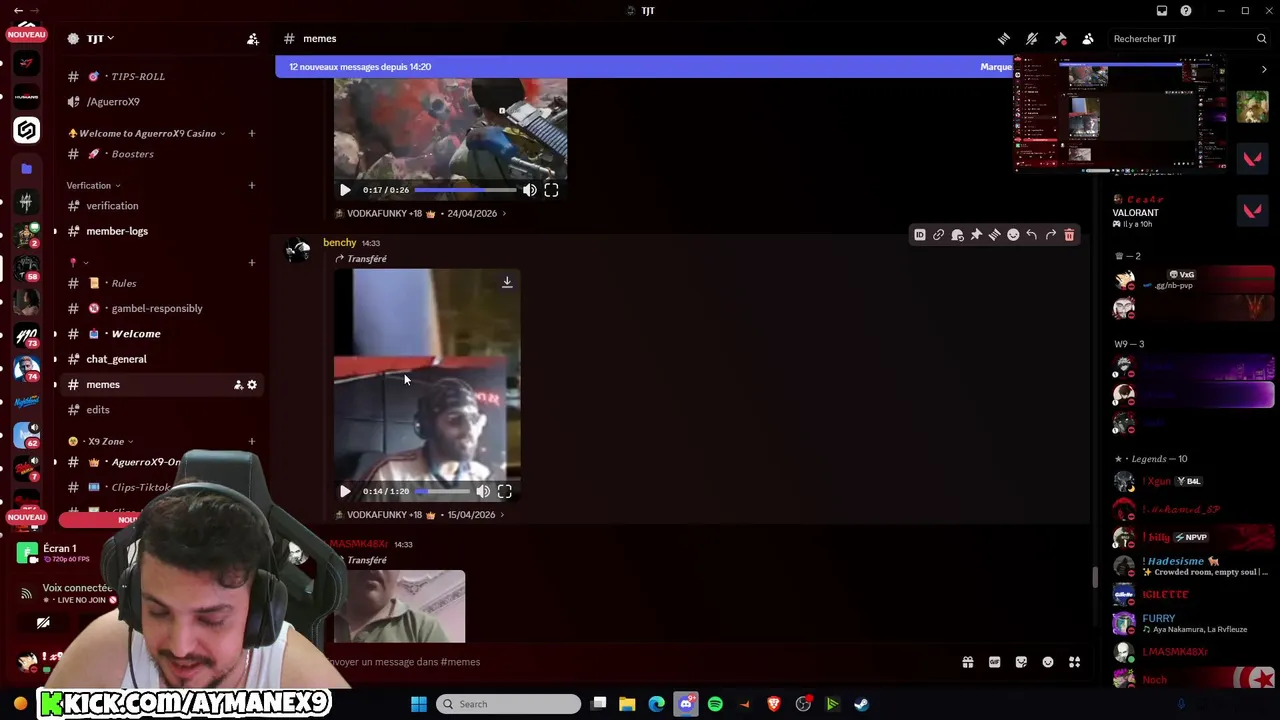Add channel to Verfication category

pyautogui.click(x=252, y=185)
